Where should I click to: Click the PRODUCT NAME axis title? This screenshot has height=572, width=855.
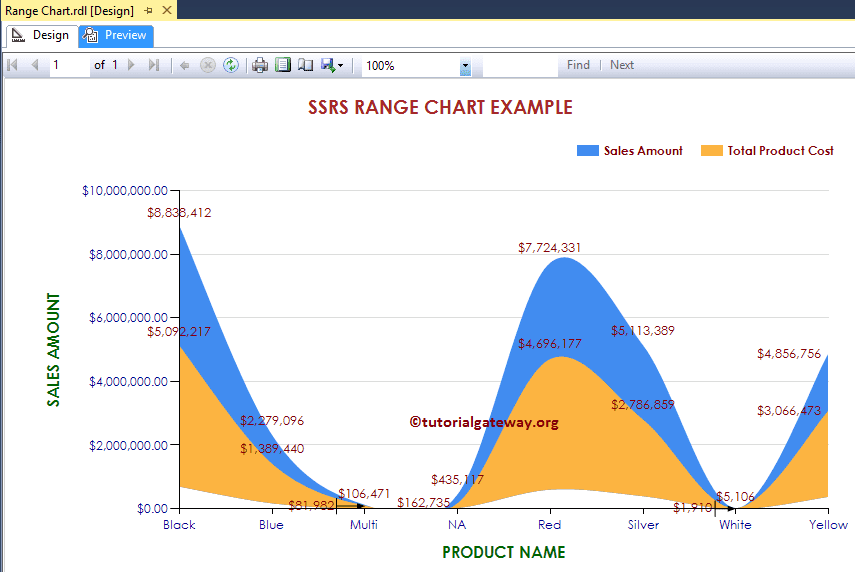coord(503,552)
